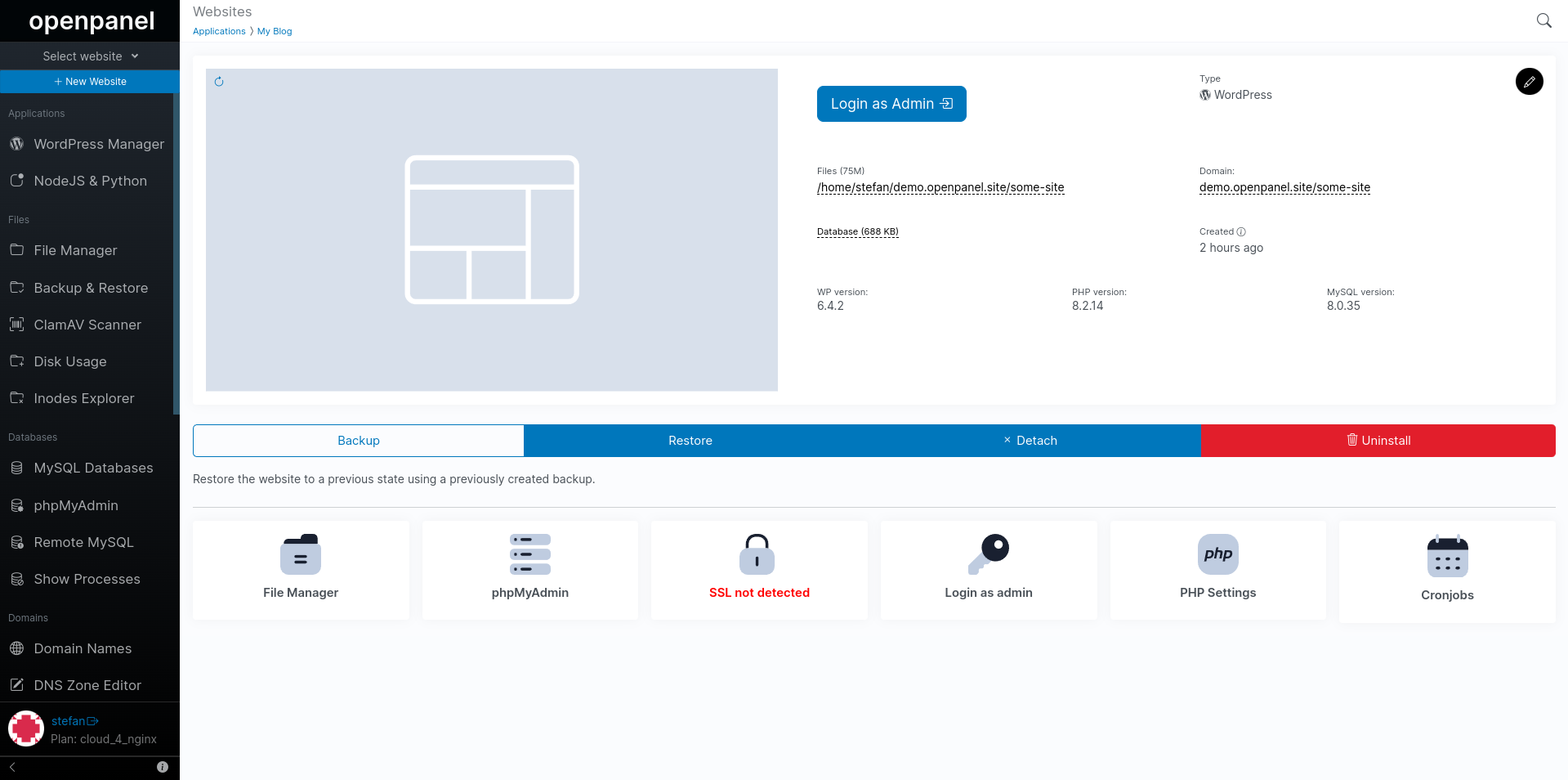Click the MySQL Databases sidebar icon
1568x780 pixels.
click(17, 468)
